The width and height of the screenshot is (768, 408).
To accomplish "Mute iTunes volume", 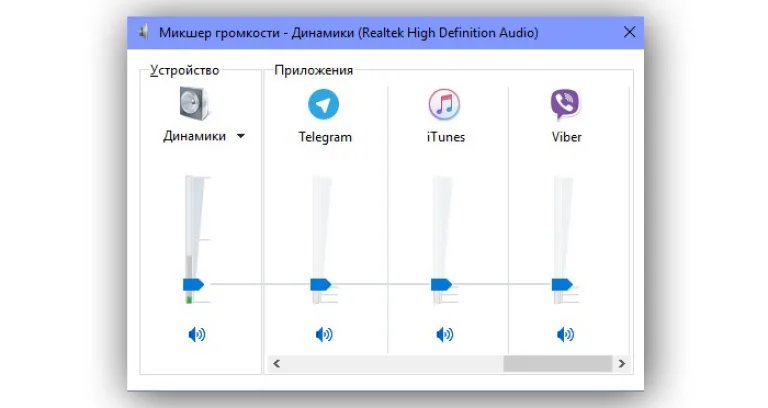I will click(x=444, y=335).
